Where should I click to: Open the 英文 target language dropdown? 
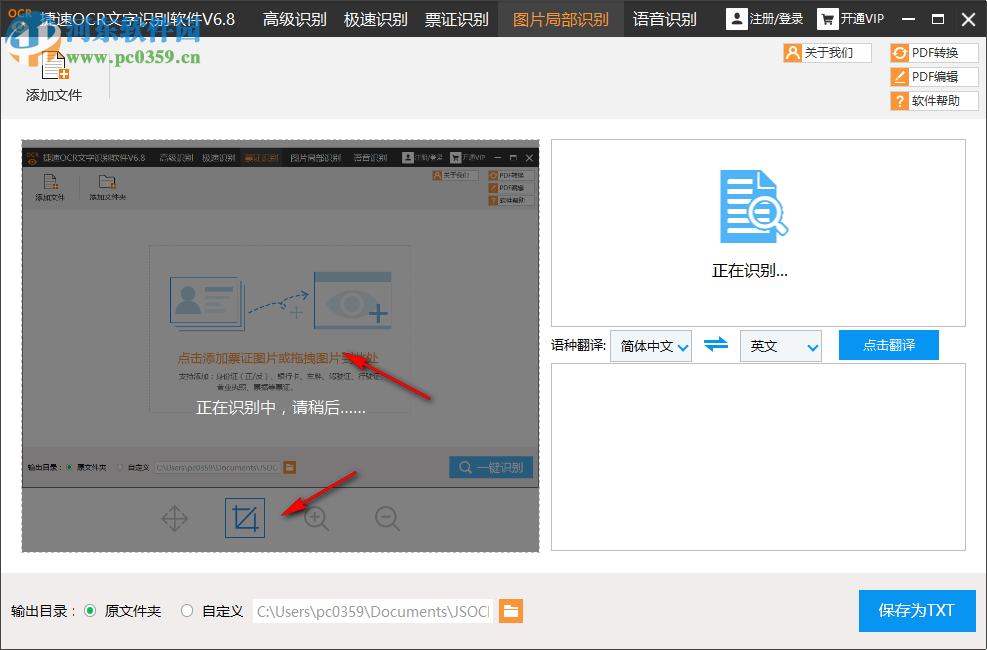[x=781, y=346]
